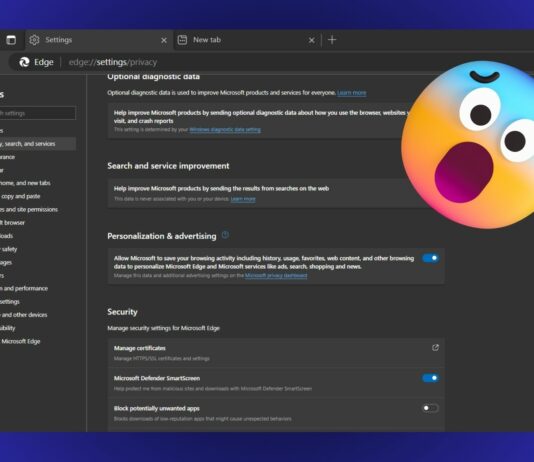Toggle off personalization browsing activity switch

coord(430,258)
